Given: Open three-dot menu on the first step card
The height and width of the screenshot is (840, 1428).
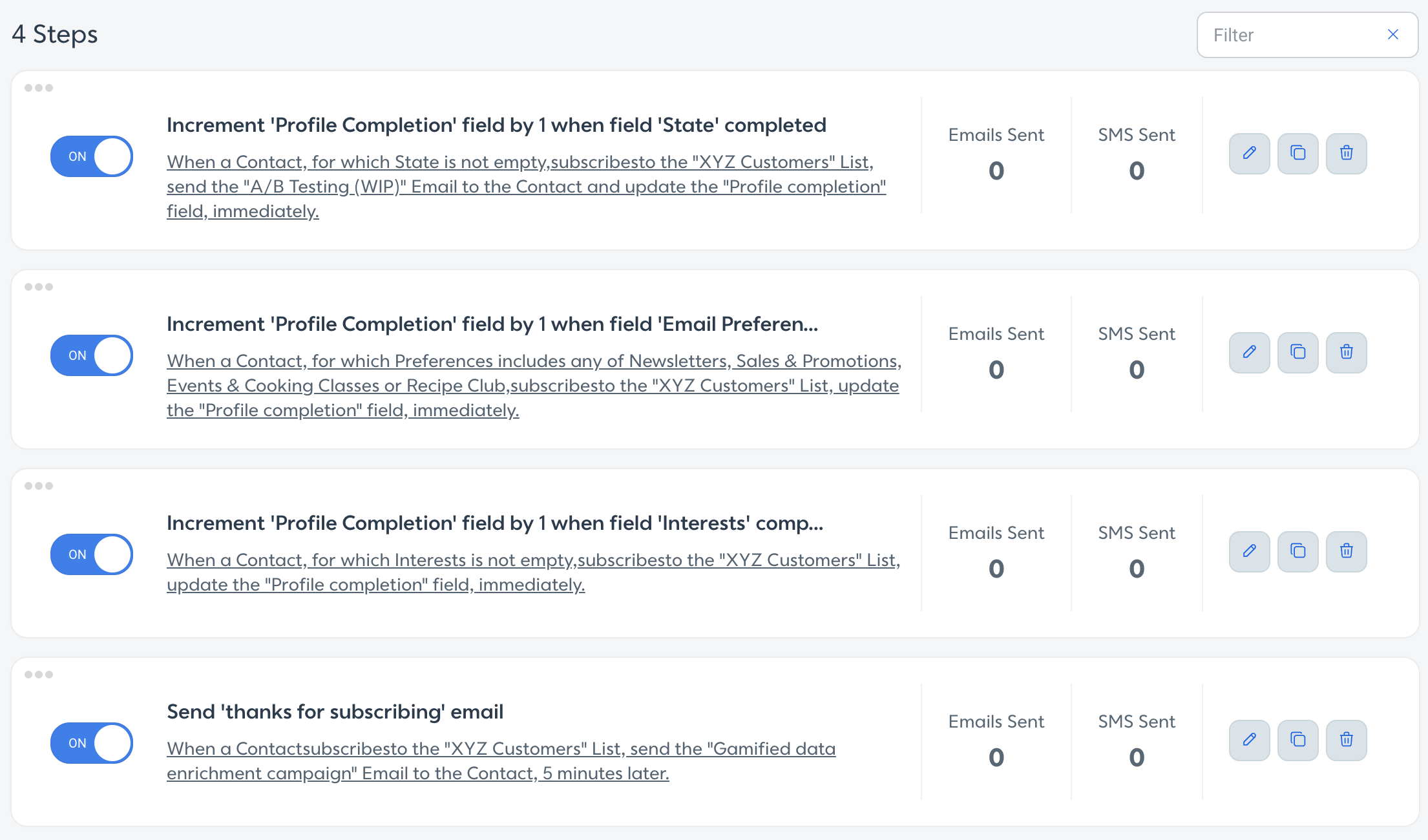Looking at the screenshot, I should click(x=39, y=88).
